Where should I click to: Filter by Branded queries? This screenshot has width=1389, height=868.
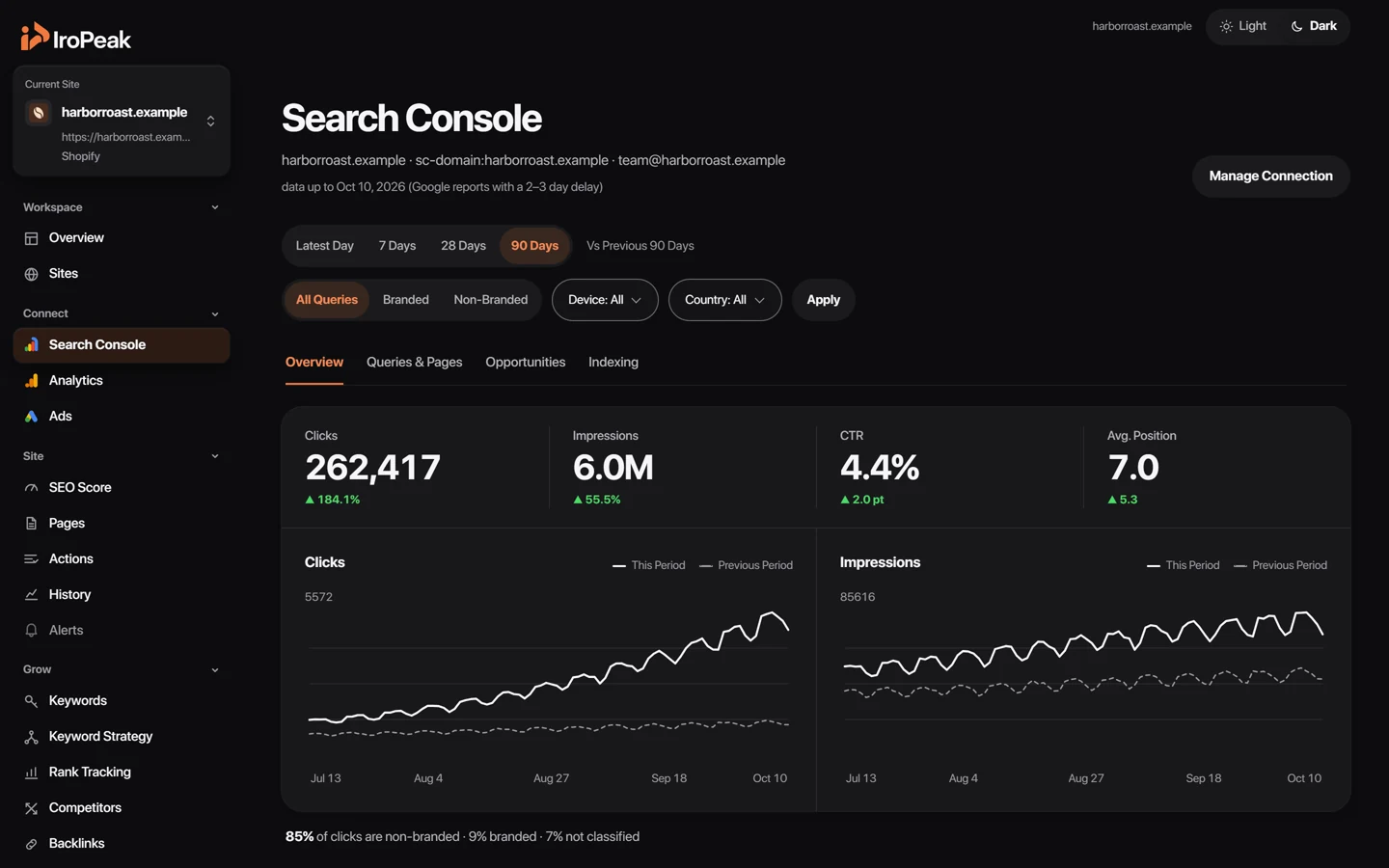click(x=406, y=300)
